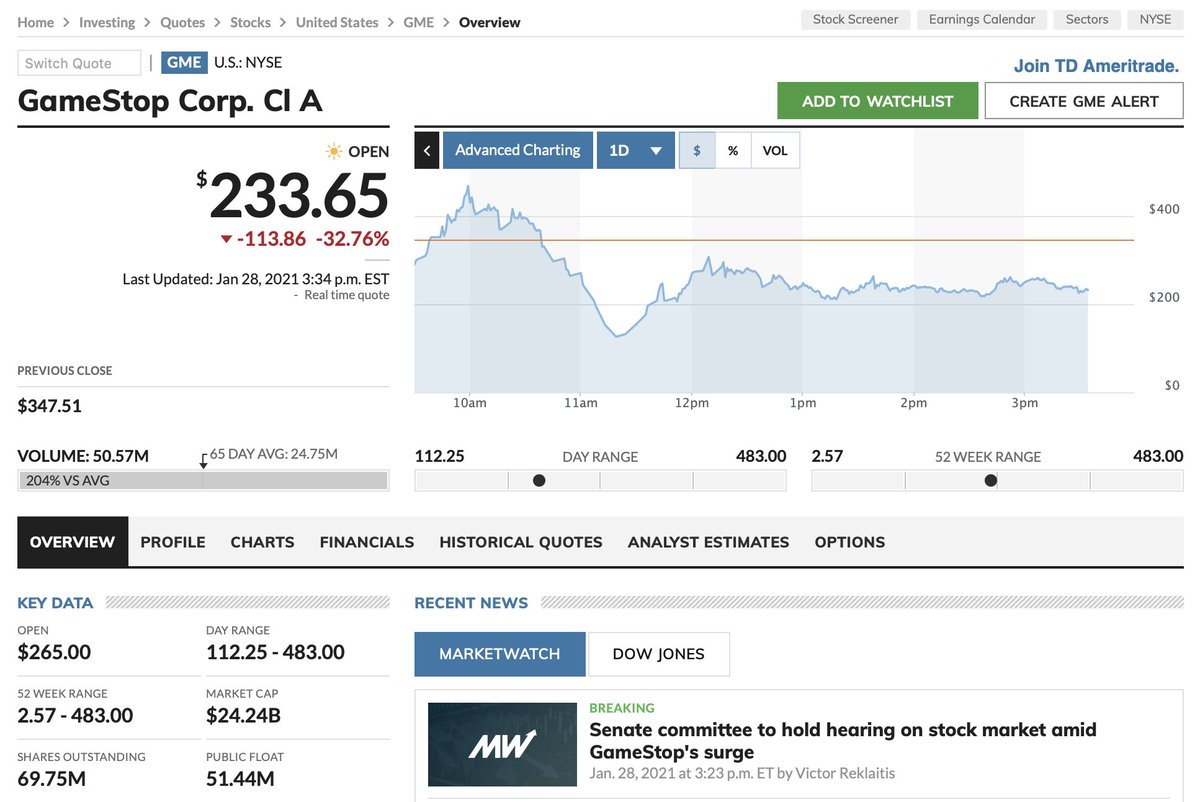Open the Earnings Calendar
1200x802 pixels.
click(x=981, y=19)
